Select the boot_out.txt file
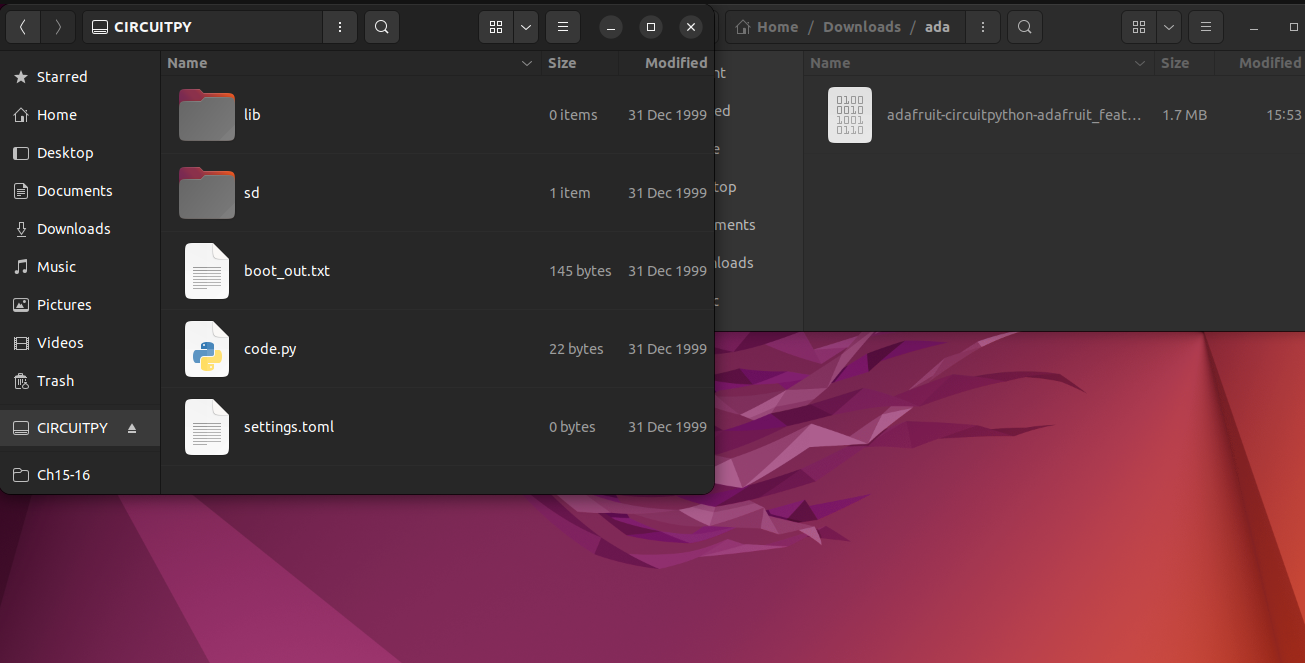 click(x=286, y=271)
